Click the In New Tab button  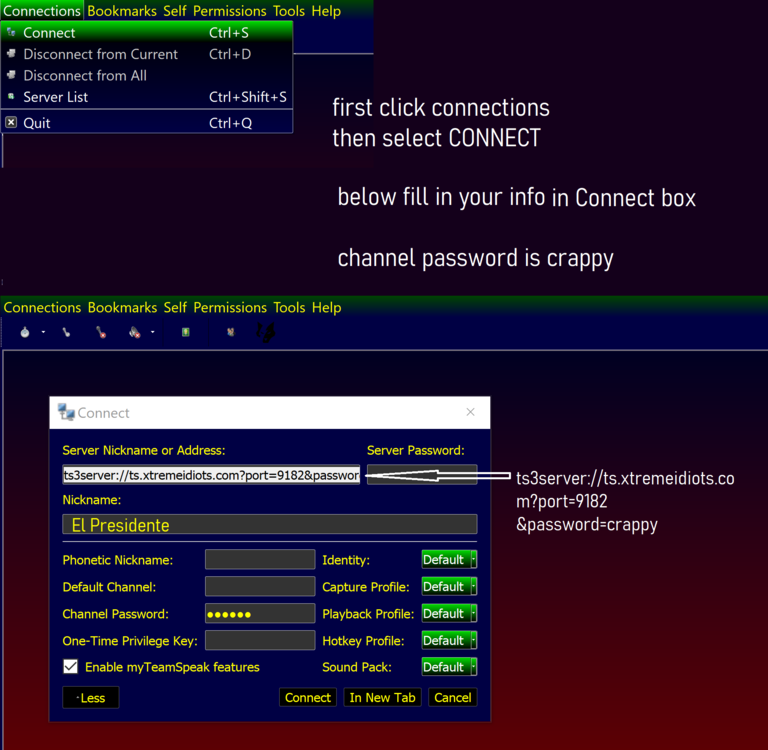click(x=383, y=698)
